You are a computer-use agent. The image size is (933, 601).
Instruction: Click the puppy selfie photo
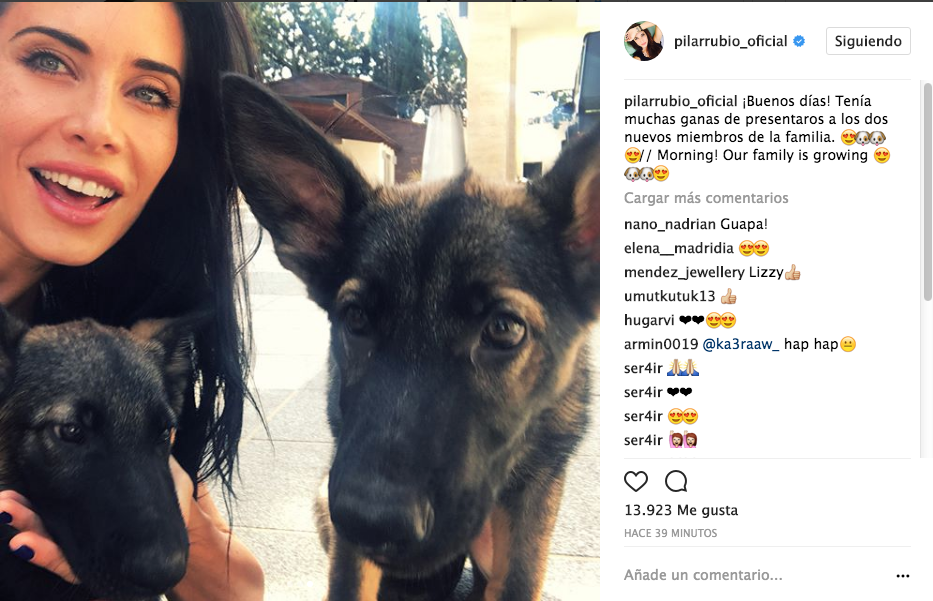(x=300, y=301)
